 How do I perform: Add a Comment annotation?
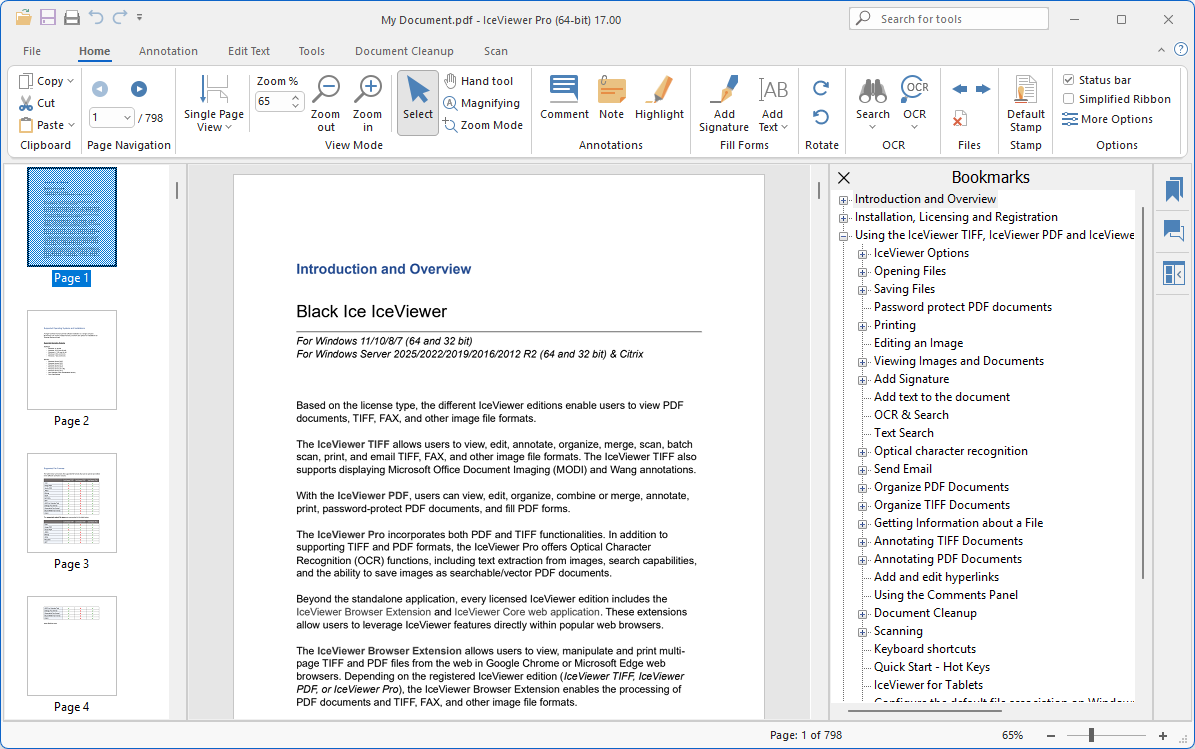(x=564, y=92)
